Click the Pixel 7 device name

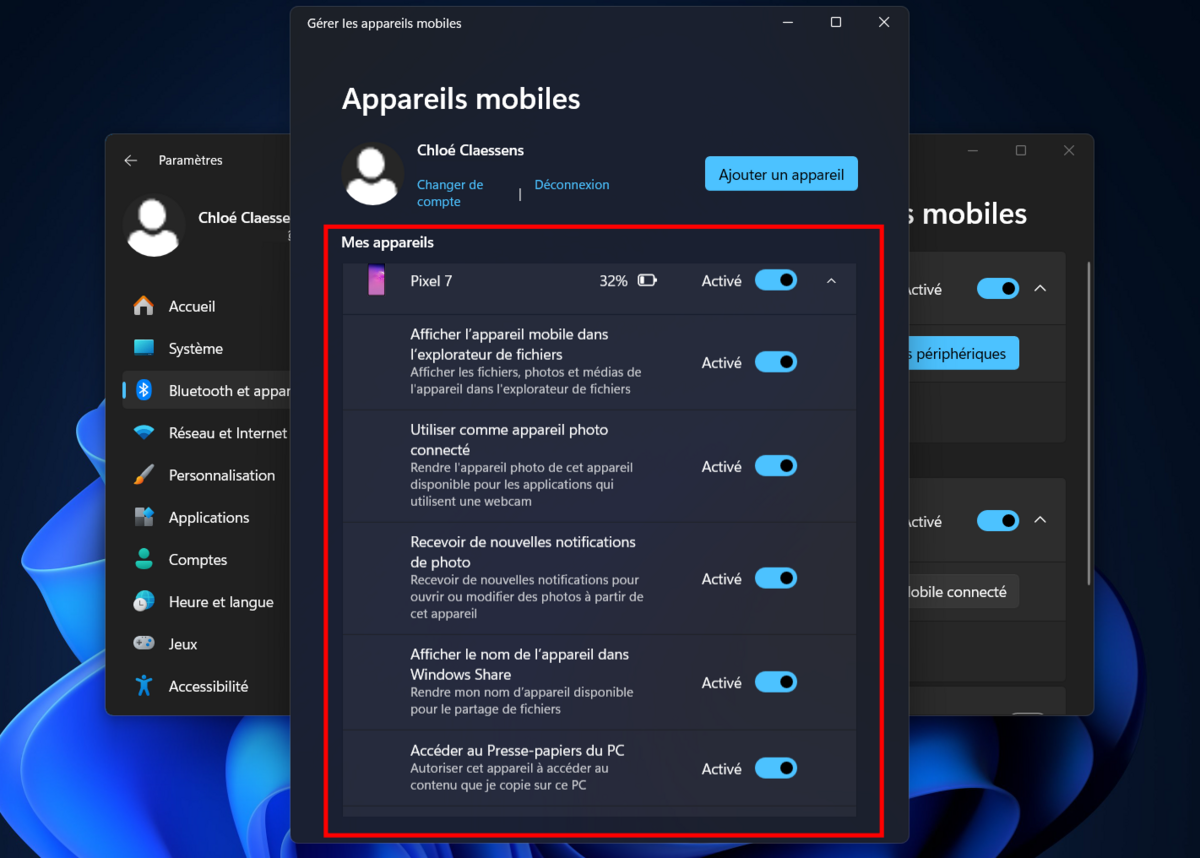pos(431,281)
